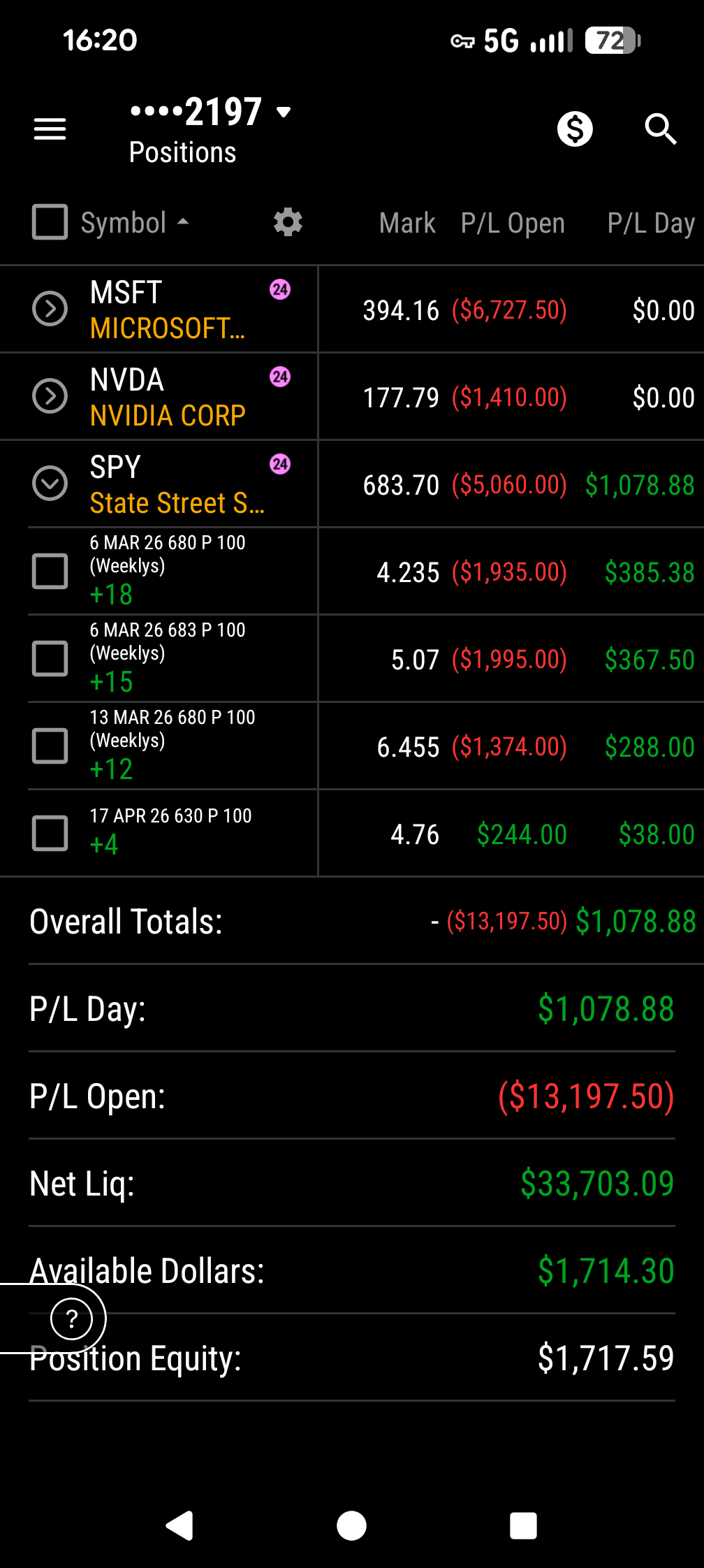Viewport: 704px width, 1568px height.
Task: Select the 17 APR 26 630 P checkbox
Action: point(50,833)
